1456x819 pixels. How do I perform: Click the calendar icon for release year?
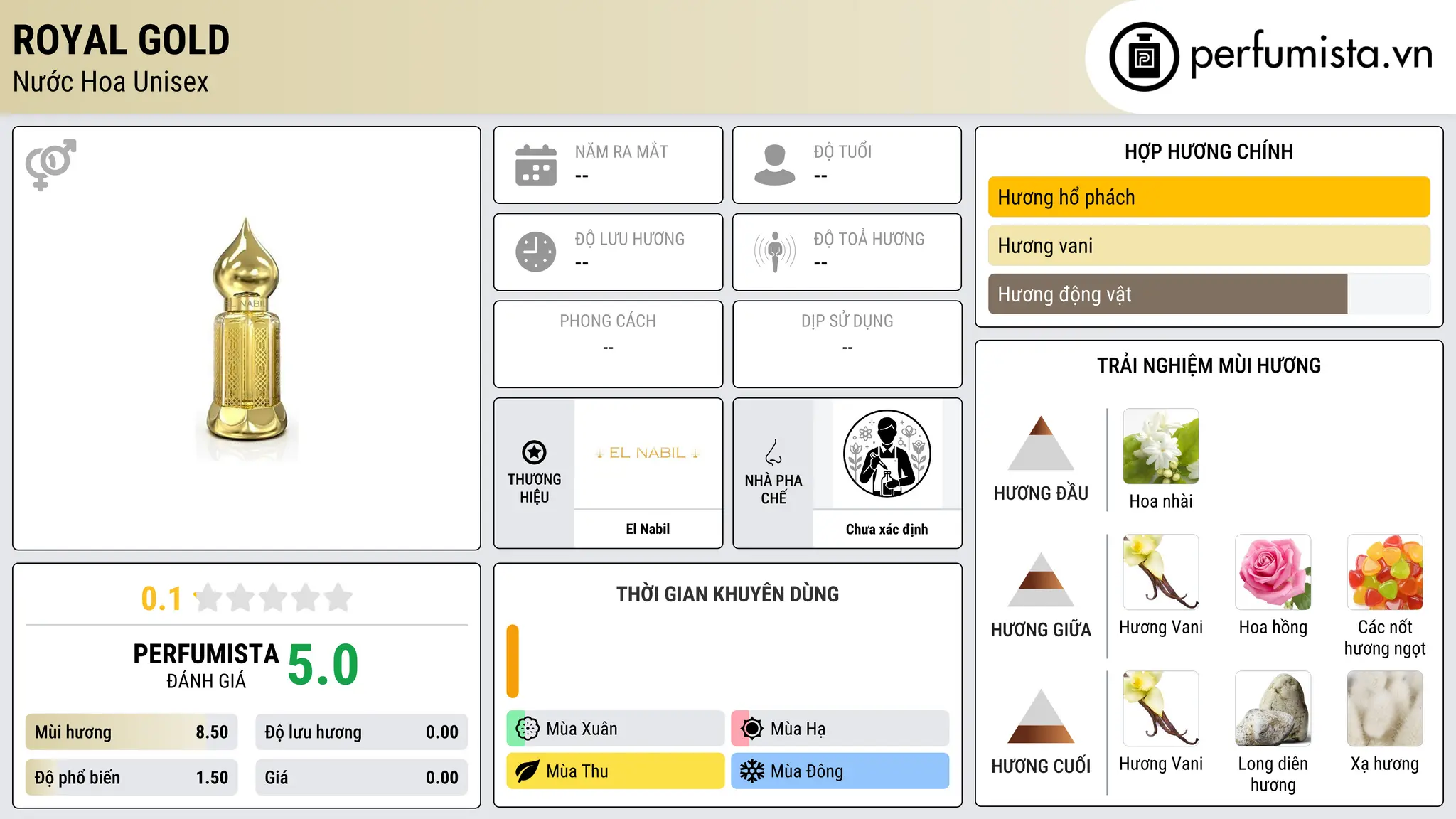click(536, 165)
